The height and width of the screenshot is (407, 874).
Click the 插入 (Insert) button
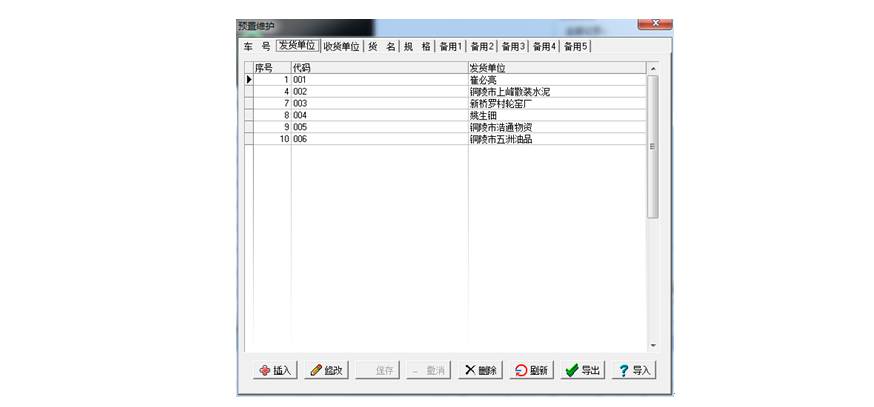tap(274, 370)
